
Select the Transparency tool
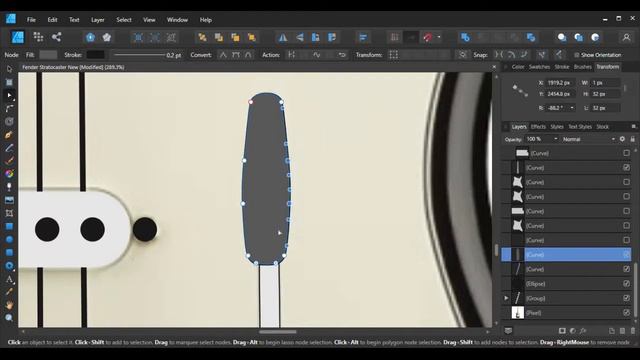click(x=9, y=187)
